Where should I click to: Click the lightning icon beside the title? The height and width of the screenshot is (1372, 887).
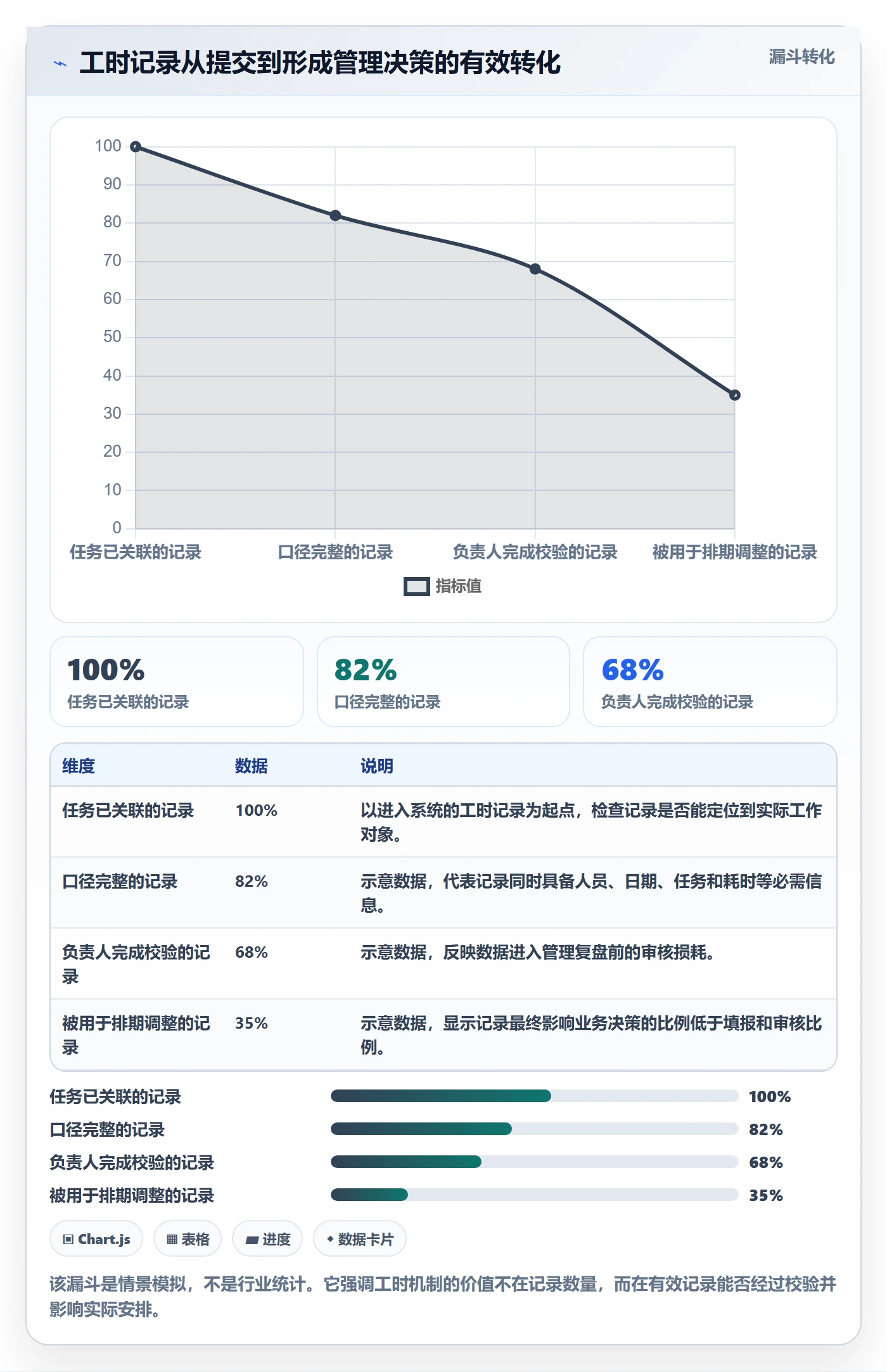coord(60,63)
